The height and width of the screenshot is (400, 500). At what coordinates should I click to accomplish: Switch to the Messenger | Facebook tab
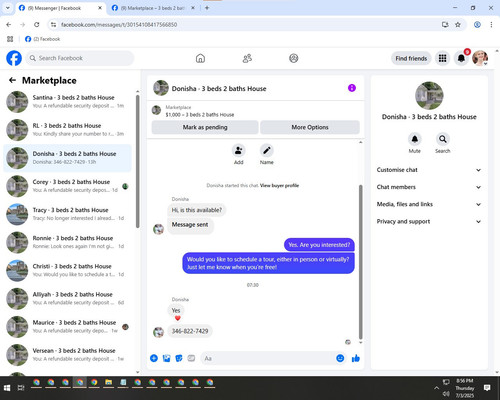[60, 8]
